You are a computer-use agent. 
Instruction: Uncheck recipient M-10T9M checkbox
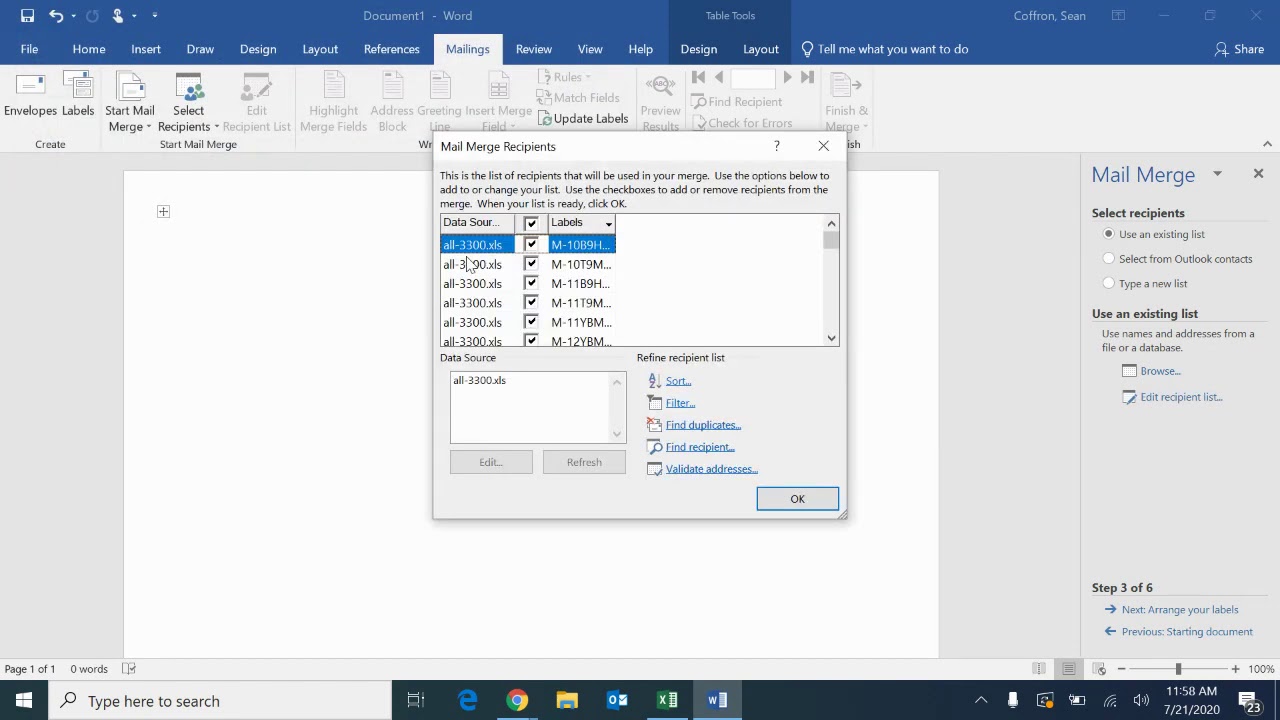click(x=531, y=264)
